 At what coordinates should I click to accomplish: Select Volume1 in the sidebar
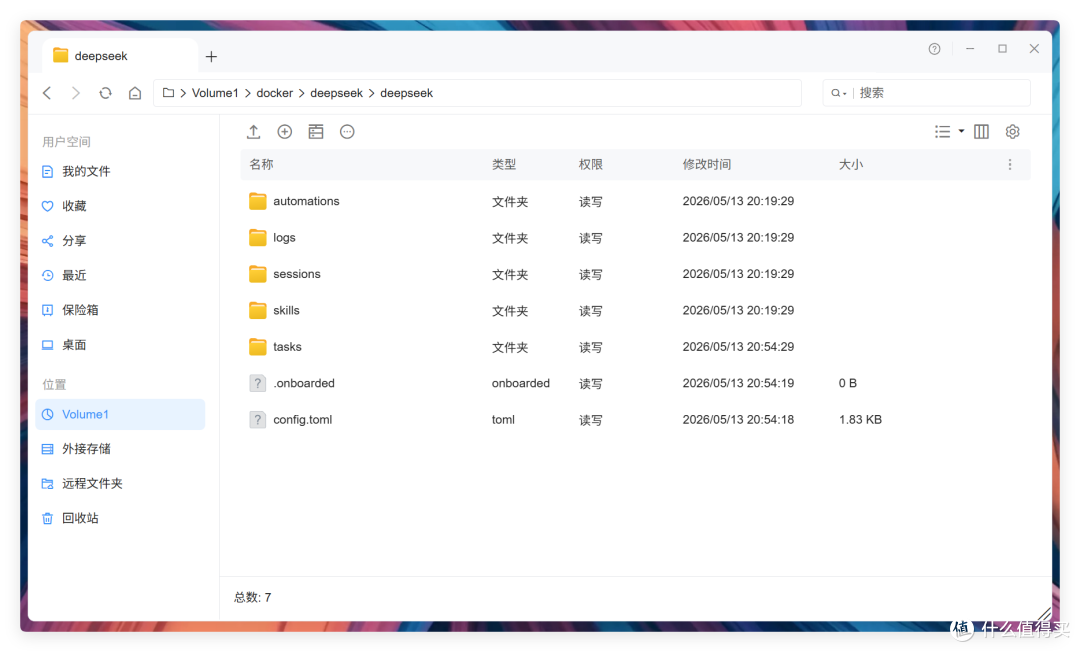coord(120,414)
